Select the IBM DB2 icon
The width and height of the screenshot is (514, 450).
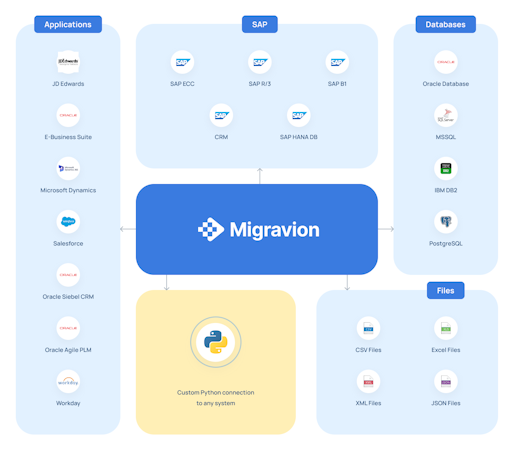pos(446,168)
